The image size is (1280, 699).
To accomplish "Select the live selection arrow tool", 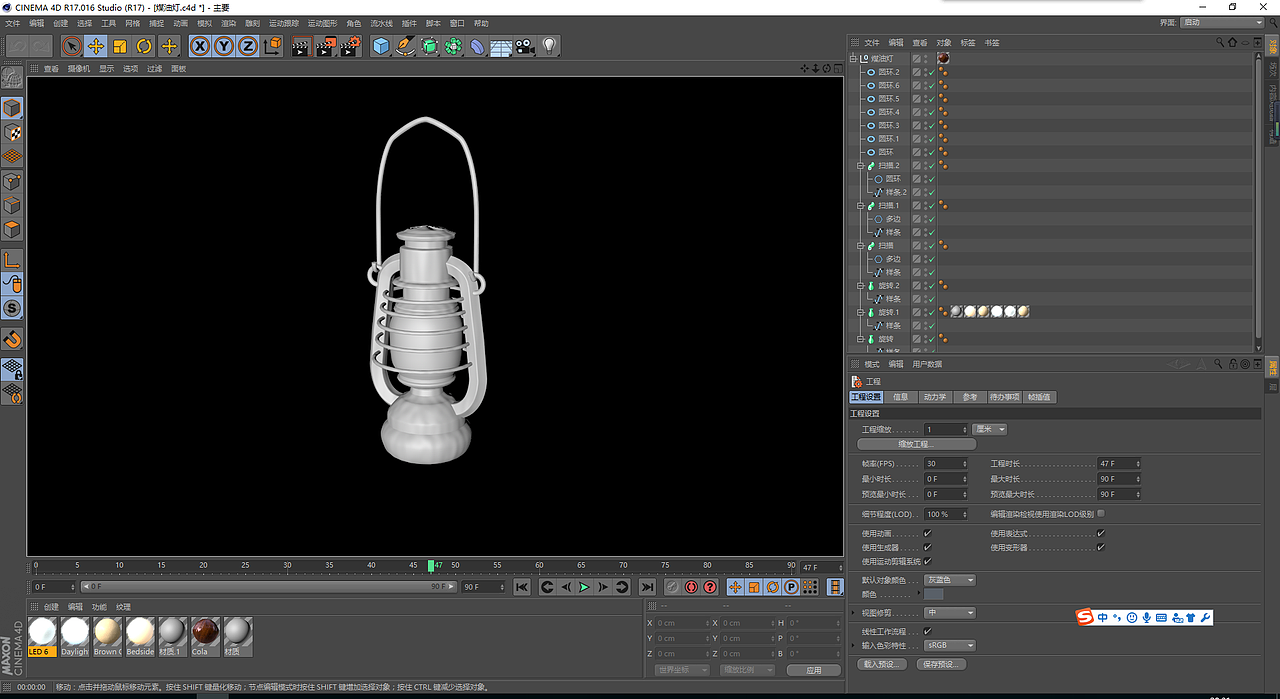I will [71, 46].
